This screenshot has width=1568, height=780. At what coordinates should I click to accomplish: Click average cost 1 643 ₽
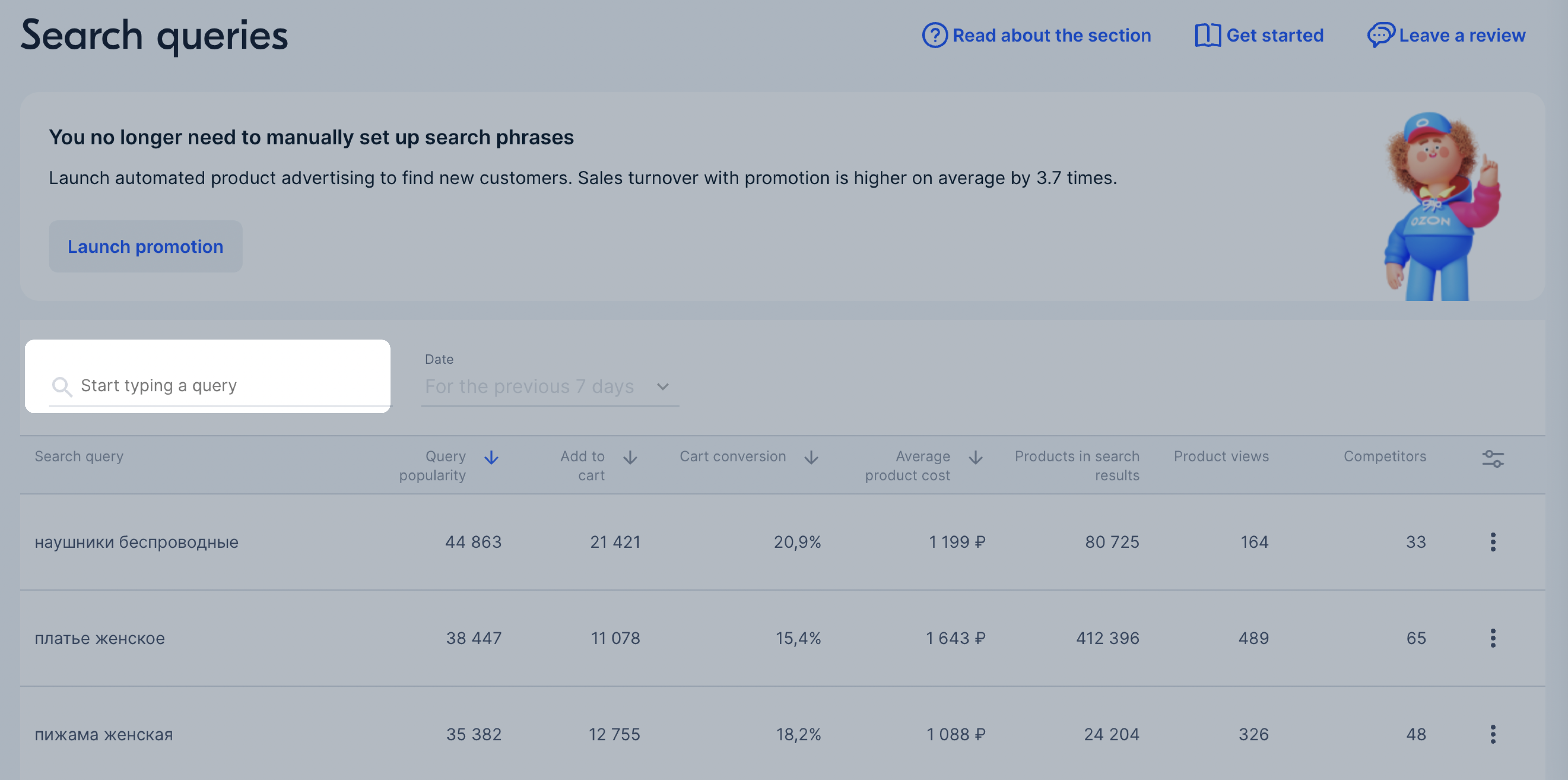tap(955, 638)
